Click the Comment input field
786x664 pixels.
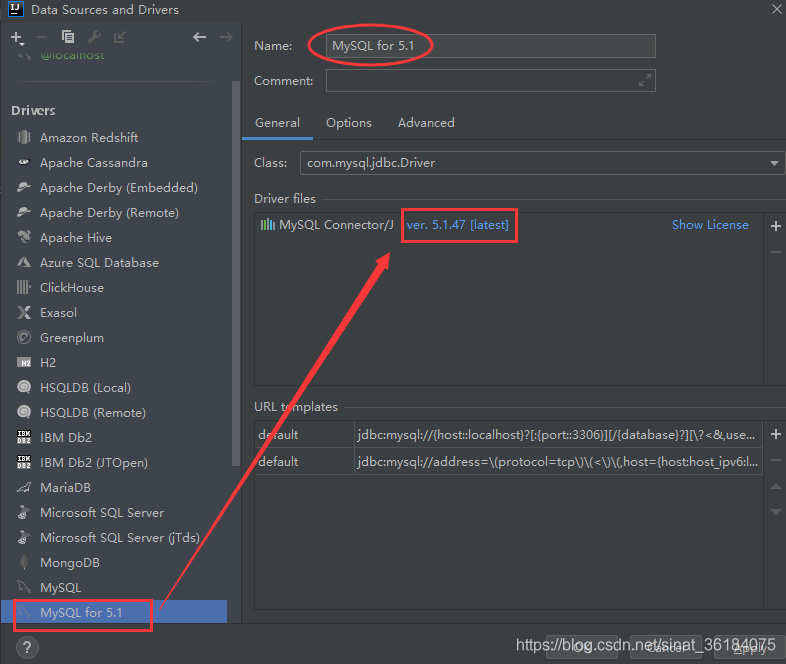tap(491, 80)
